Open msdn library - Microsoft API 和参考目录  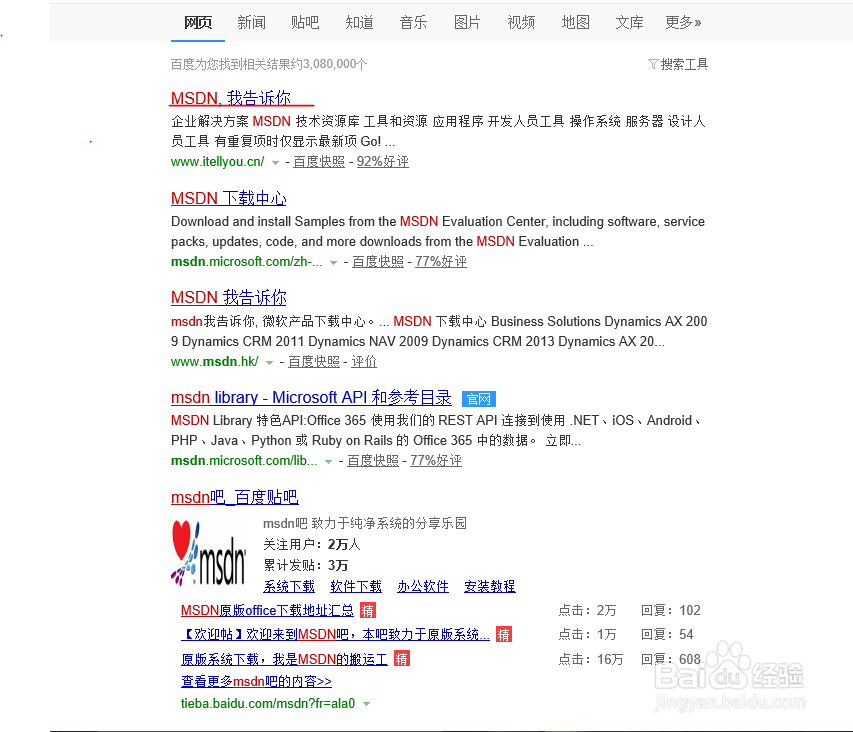(x=311, y=398)
